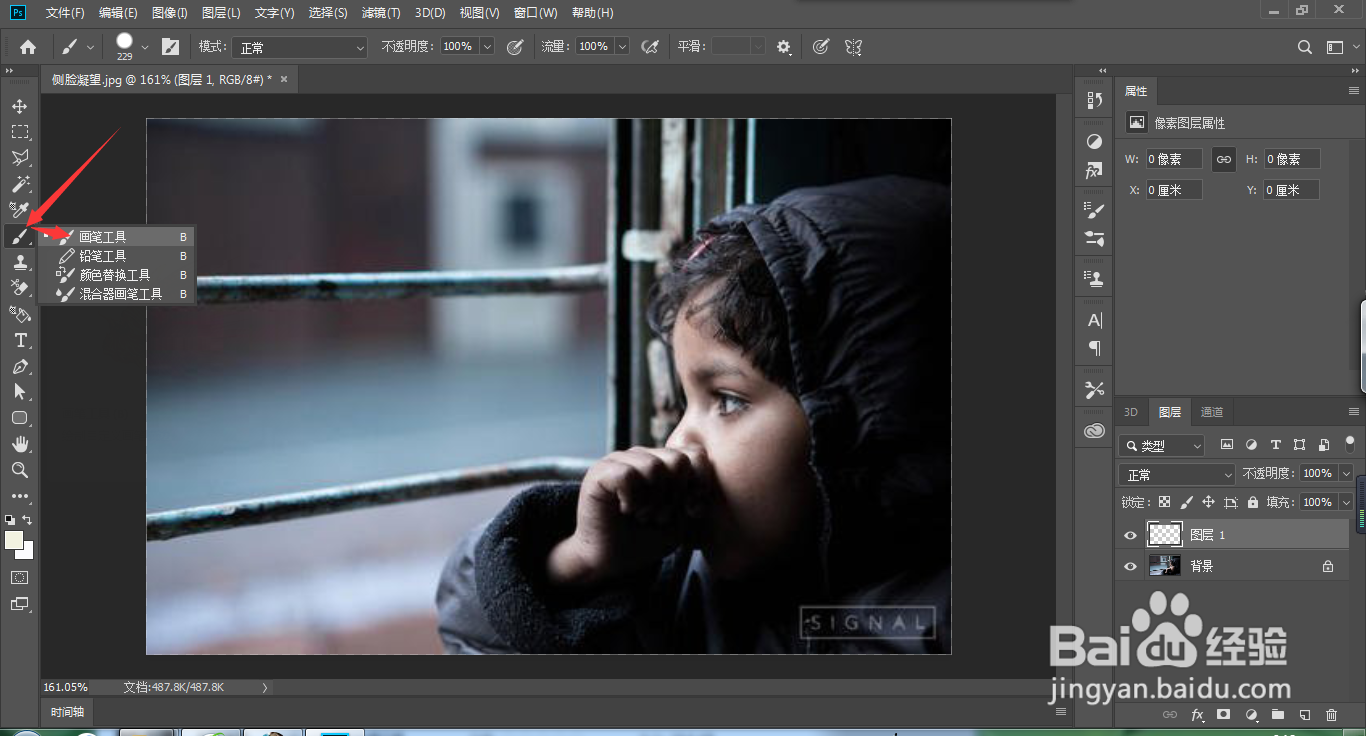Click the W width input field

click(1173, 159)
